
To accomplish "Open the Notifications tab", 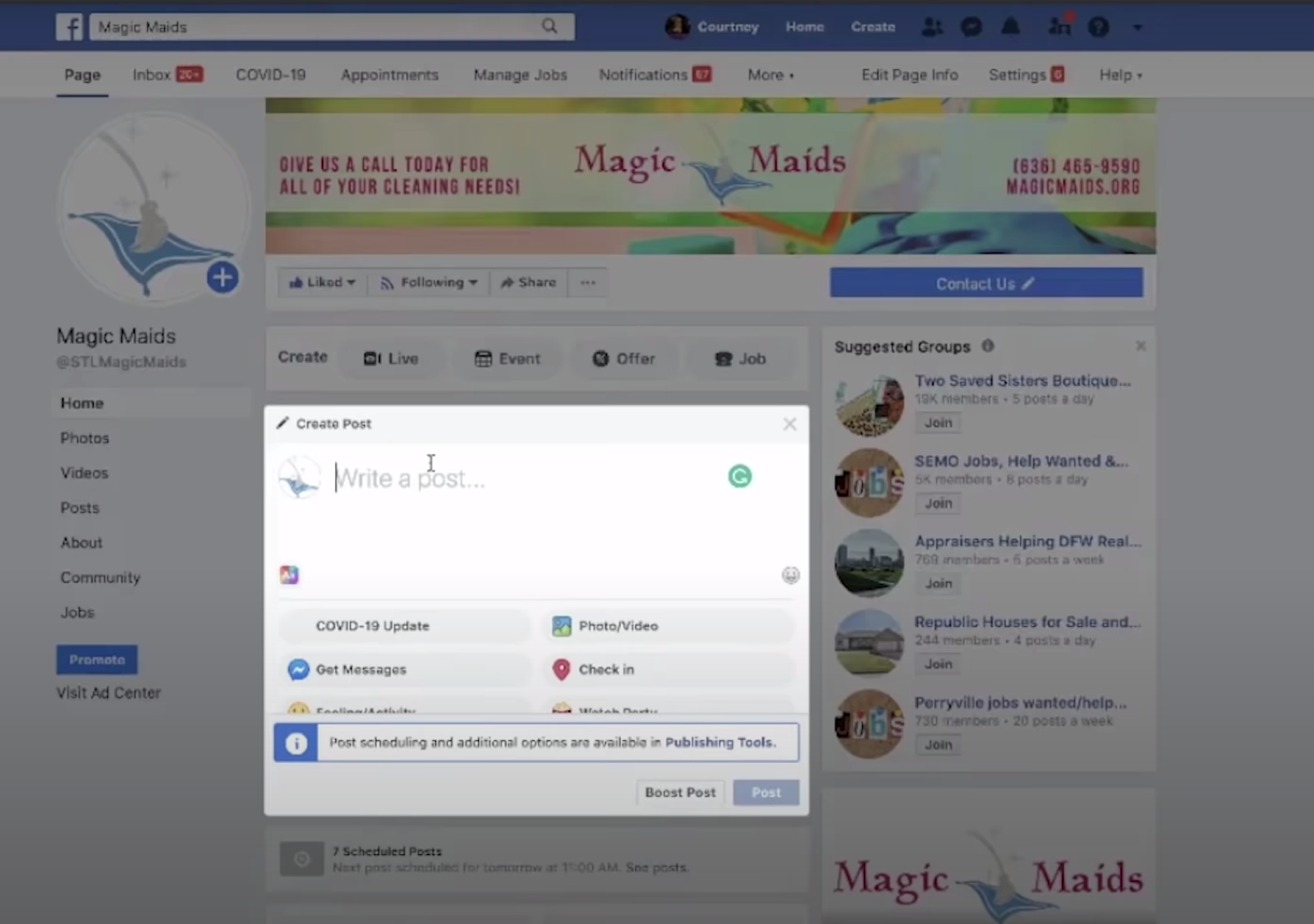I will click(x=655, y=75).
